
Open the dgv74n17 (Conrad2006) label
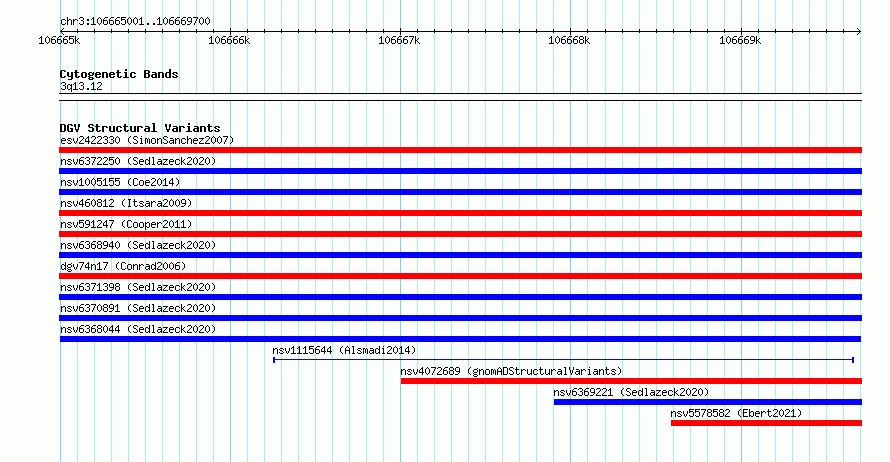[123, 266]
